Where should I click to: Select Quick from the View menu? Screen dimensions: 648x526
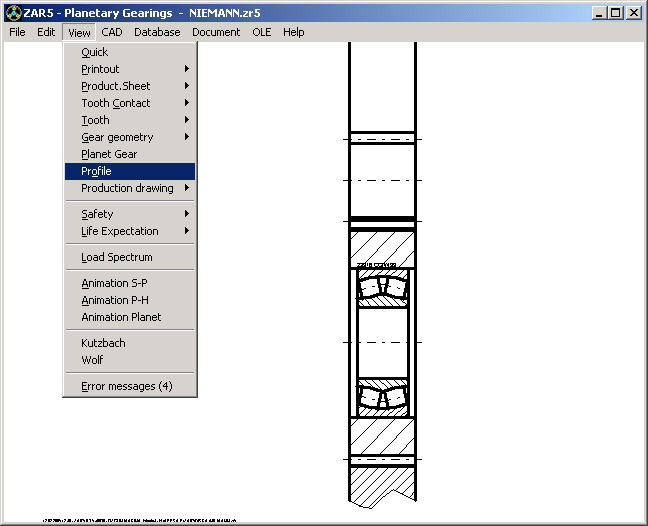[95, 52]
